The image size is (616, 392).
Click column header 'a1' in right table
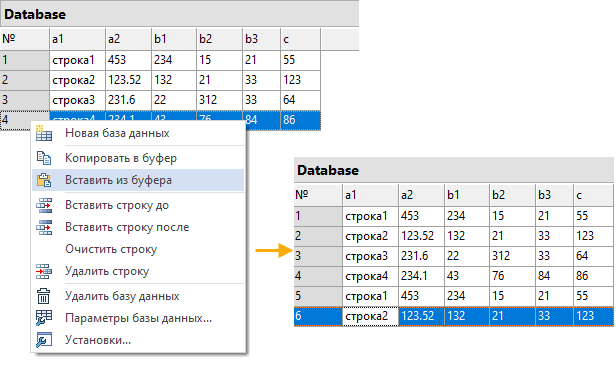370,195
